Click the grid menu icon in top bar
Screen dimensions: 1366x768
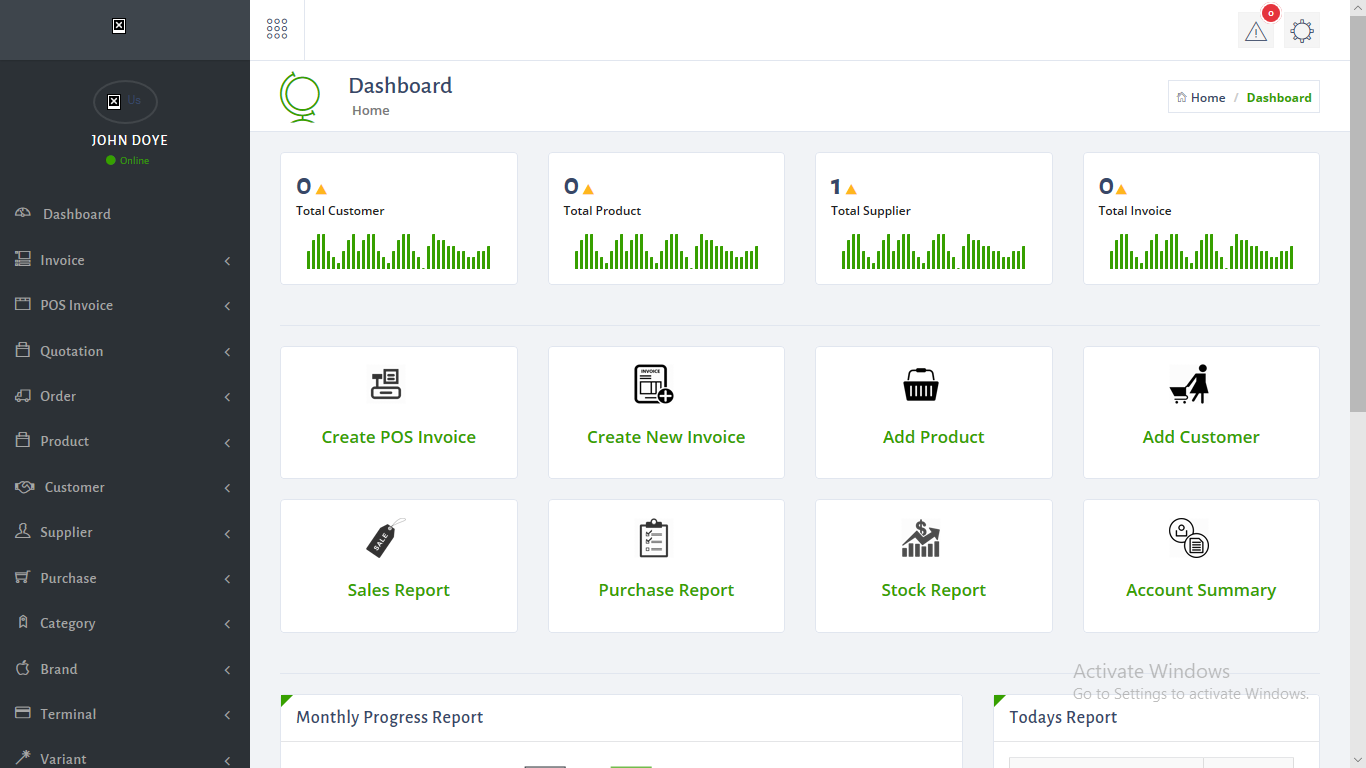[x=277, y=29]
